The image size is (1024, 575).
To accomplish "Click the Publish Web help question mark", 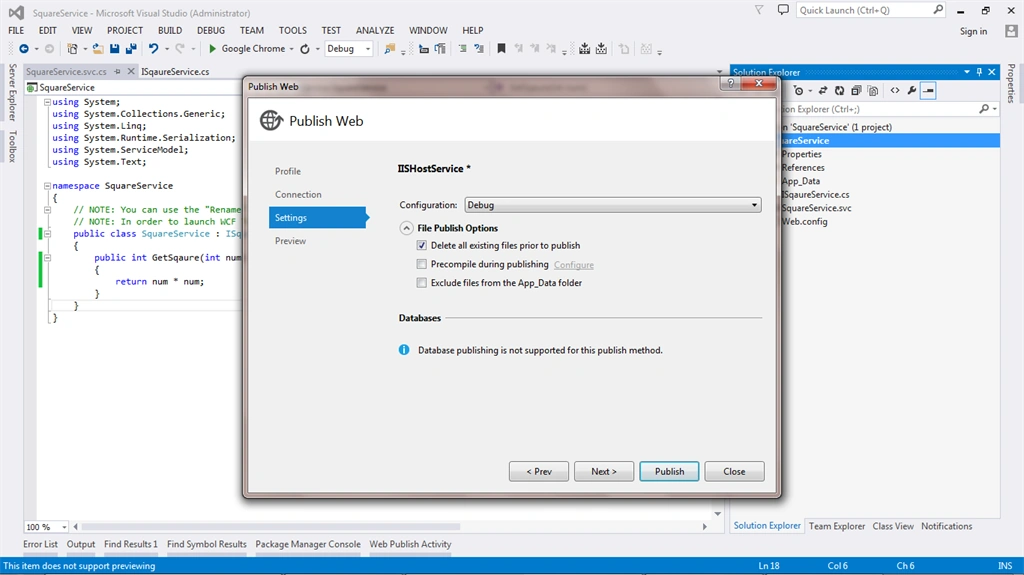I will (x=731, y=84).
